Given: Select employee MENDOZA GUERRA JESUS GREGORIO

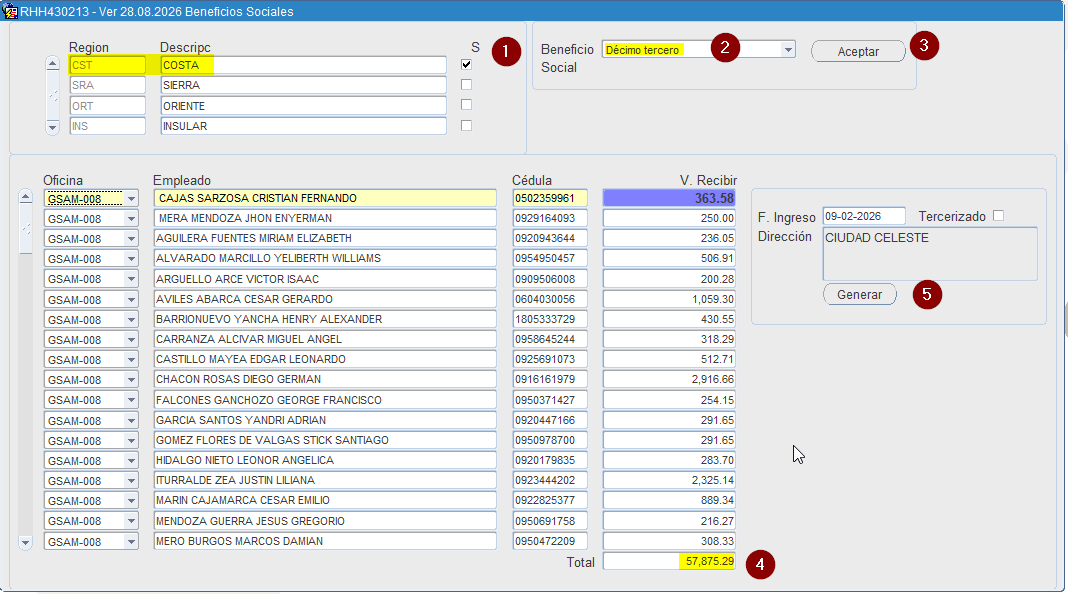Looking at the screenshot, I should pyautogui.click(x=325, y=521).
